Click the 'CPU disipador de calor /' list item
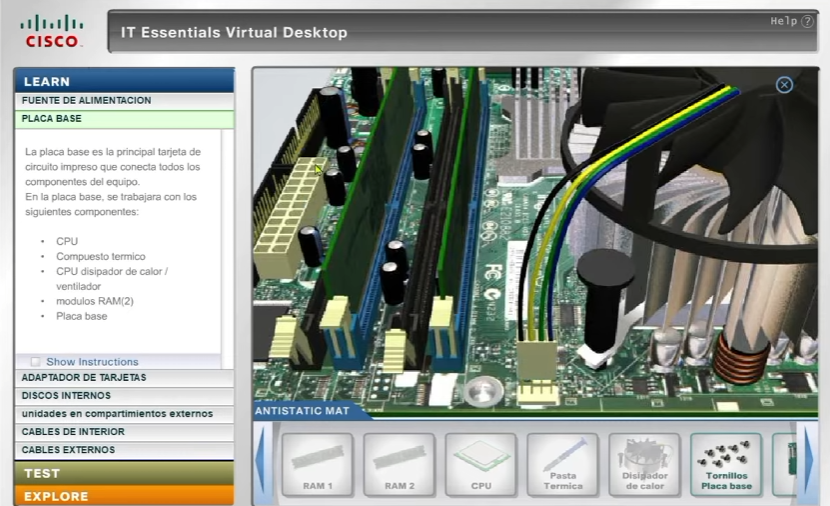The height and width of the screenshot is (506, 830). [112, 271]
